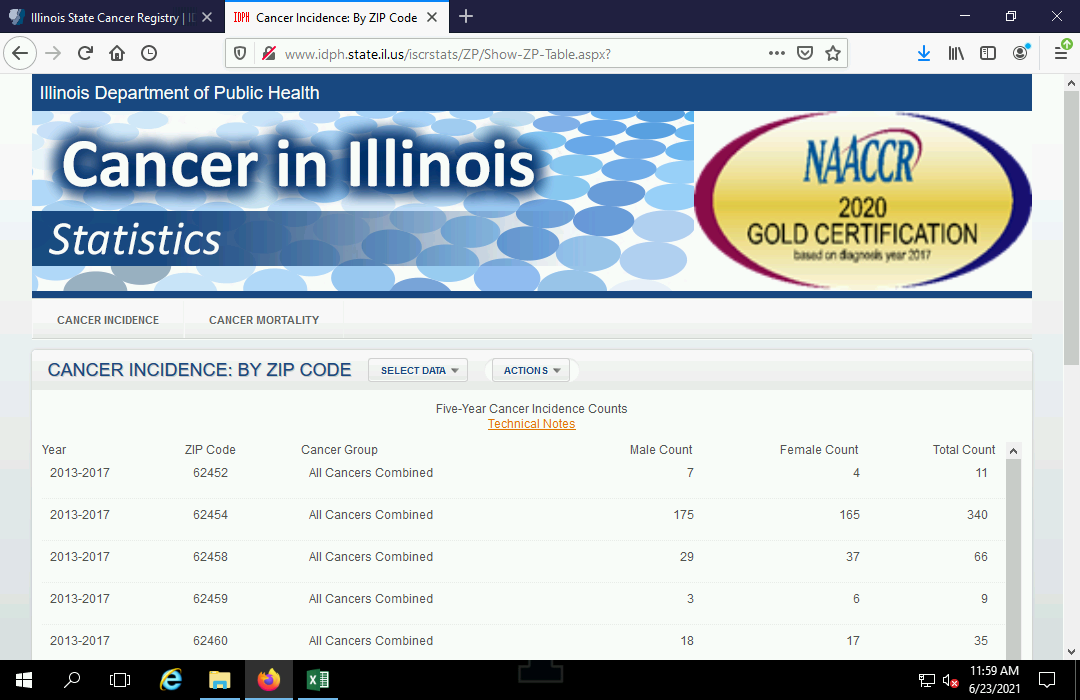Viewport: 1080px width, 700px height.
Task: Toggle the sidebar view icon
Action: [x=988, y=54]
